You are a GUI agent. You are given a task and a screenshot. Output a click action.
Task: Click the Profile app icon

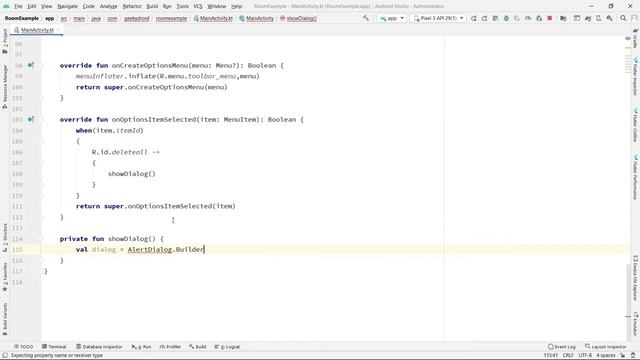click(528, 18)
